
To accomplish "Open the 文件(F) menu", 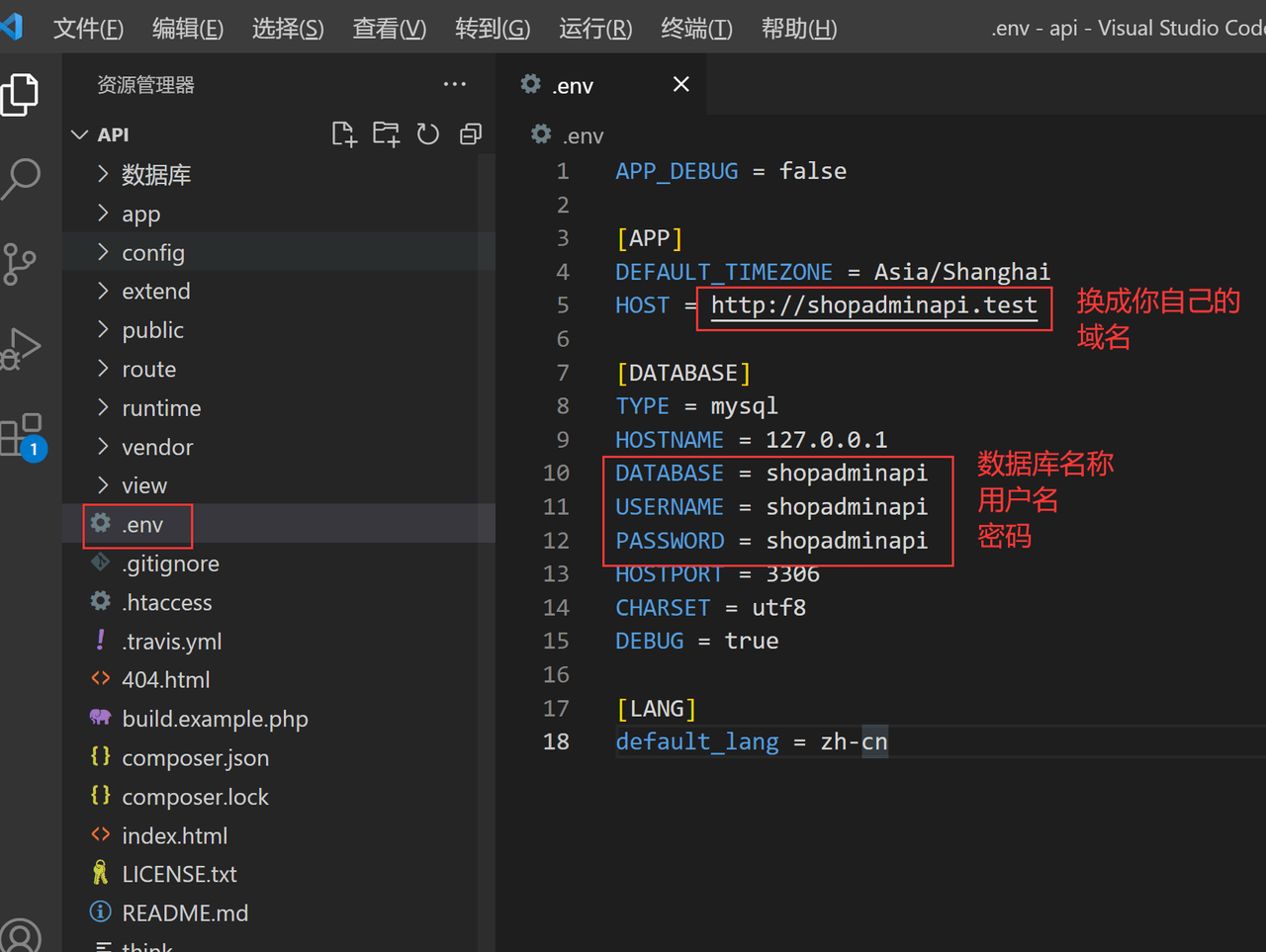I will [88, 29].
